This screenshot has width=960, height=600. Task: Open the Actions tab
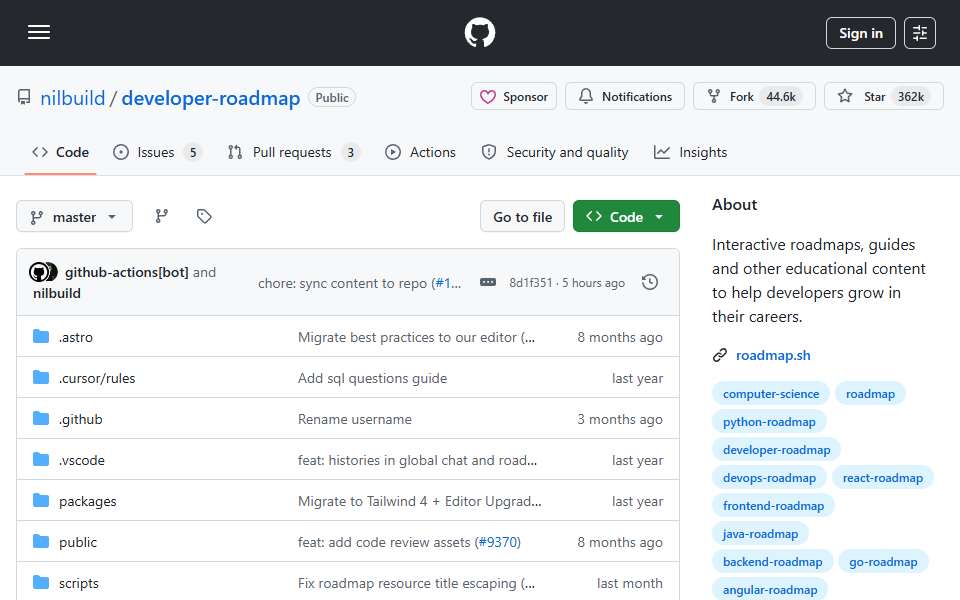(x=420, y=152)
